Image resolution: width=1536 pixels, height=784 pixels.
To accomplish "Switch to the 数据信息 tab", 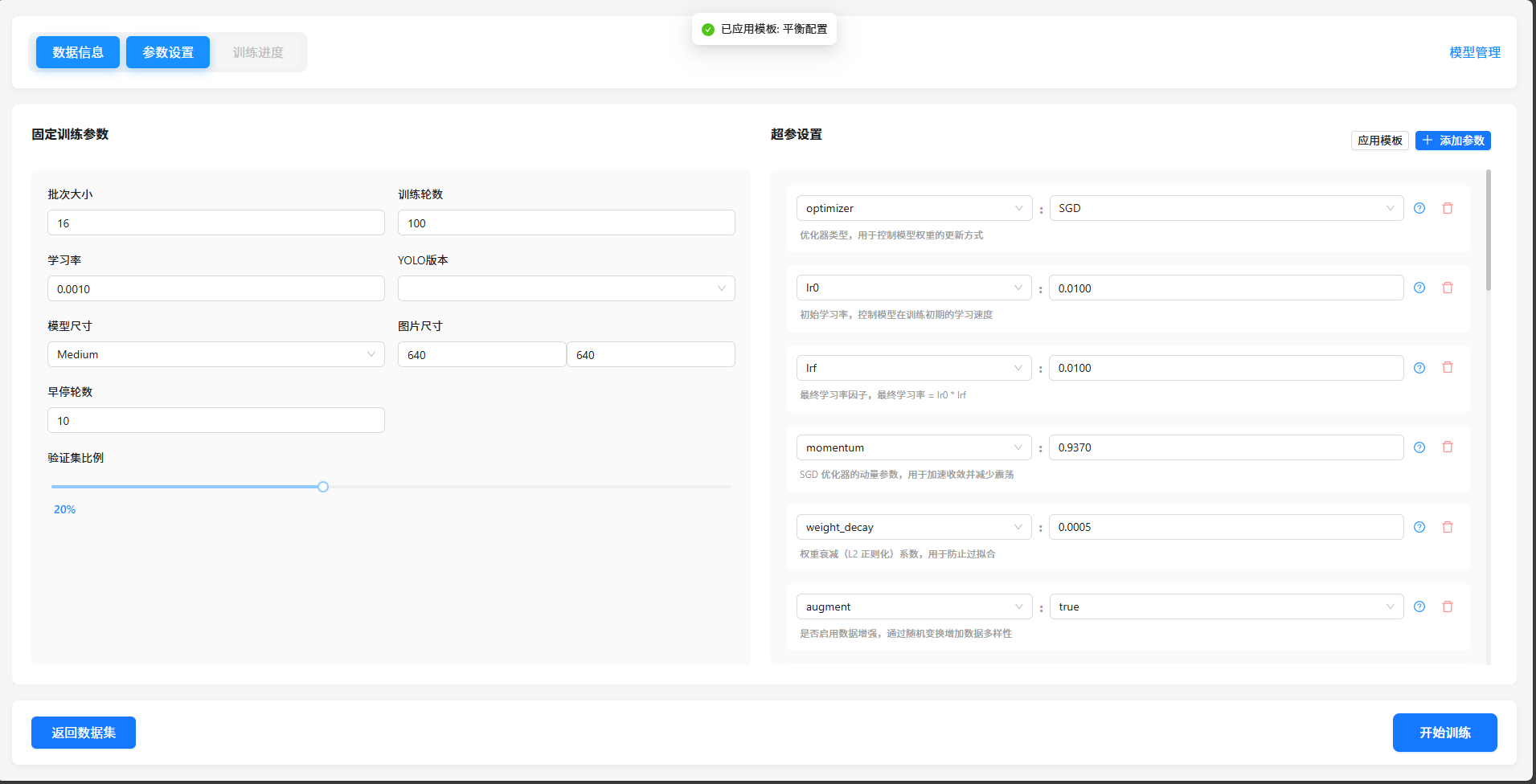I will tap(78, 52).
